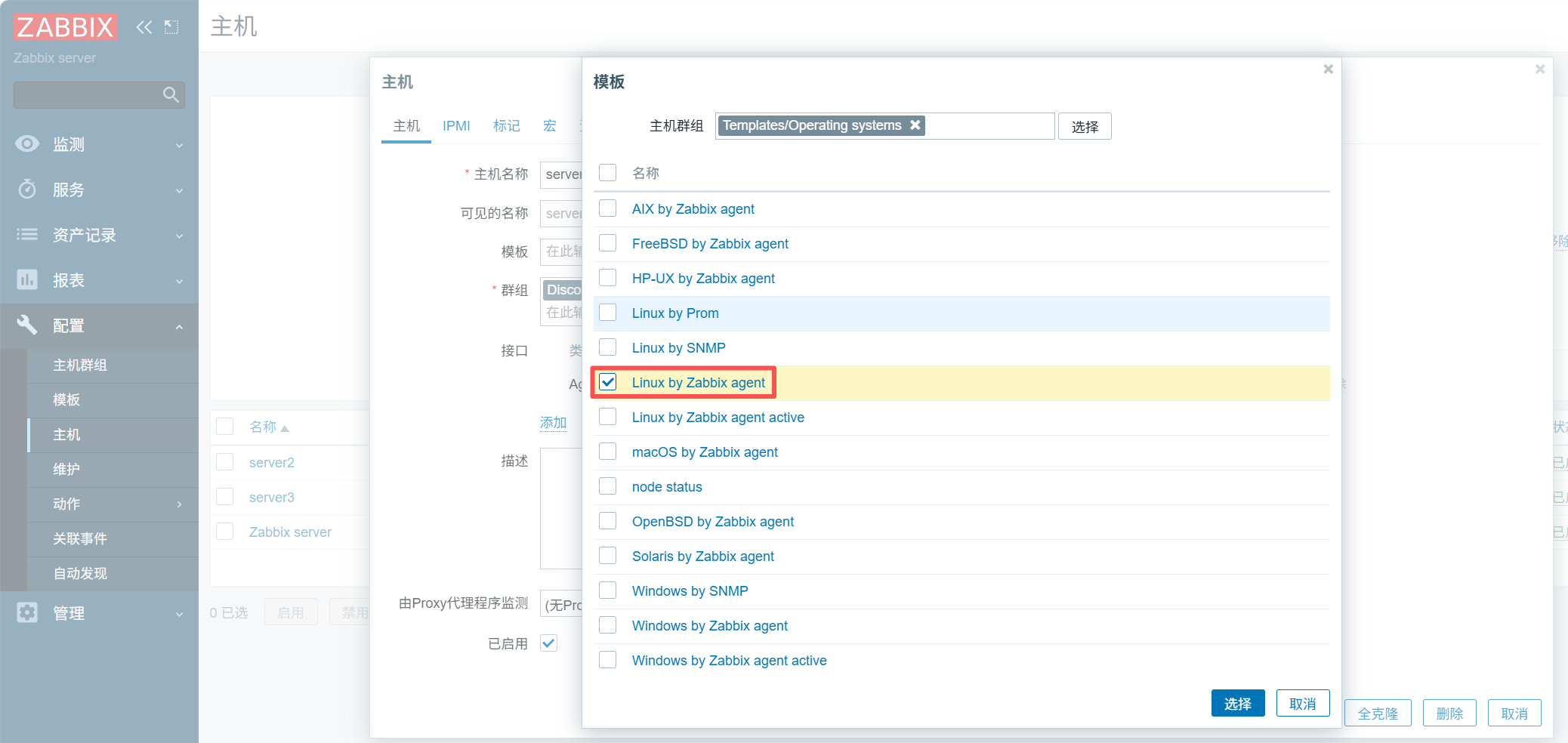This screenshot has width=1568, height=743.
Task: Check FreeBSD by Zabbix agent checkbox
Action: [608, 242]
